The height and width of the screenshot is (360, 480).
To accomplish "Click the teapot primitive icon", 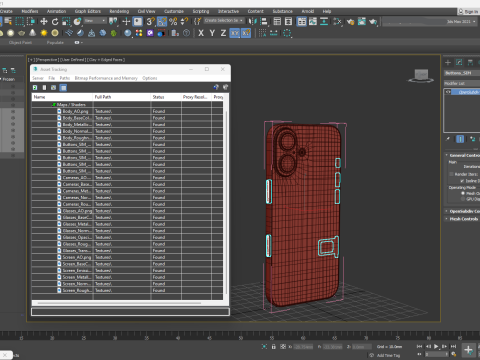I will tap(22, 33).
